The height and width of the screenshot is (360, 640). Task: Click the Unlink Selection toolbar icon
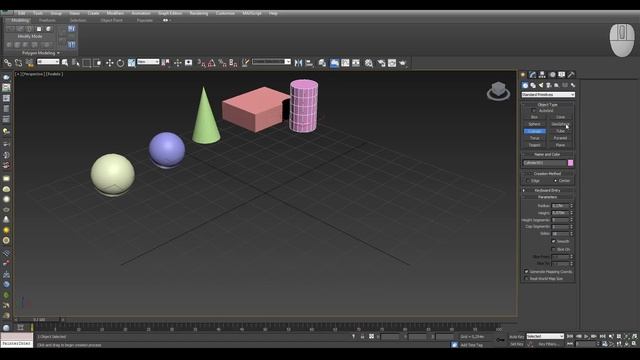(18, 62)
